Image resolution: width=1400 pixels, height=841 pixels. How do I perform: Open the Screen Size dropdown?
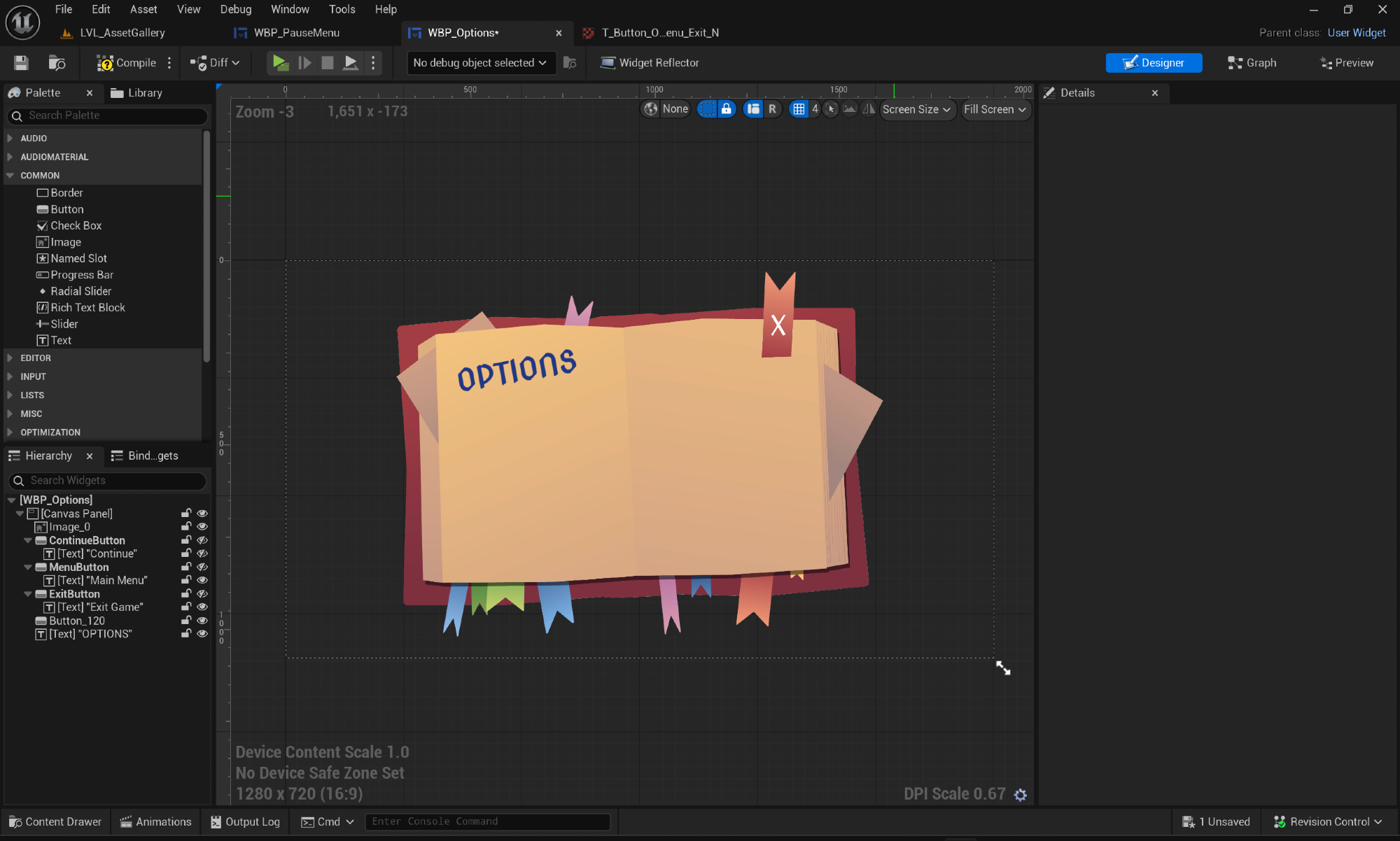tap(916, 109)
